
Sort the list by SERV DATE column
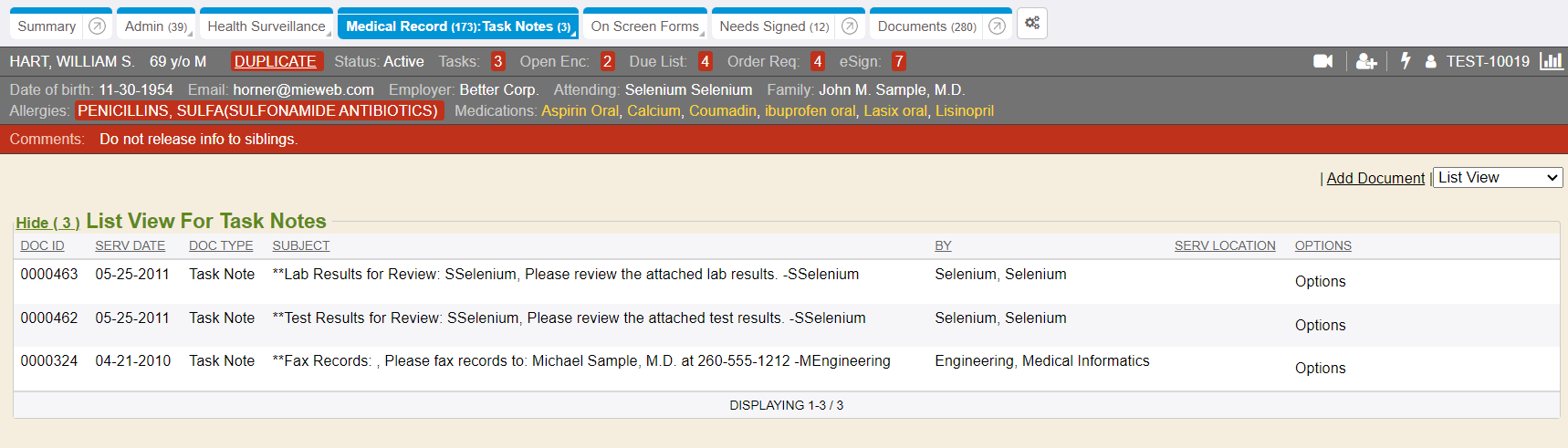[130, 245]
